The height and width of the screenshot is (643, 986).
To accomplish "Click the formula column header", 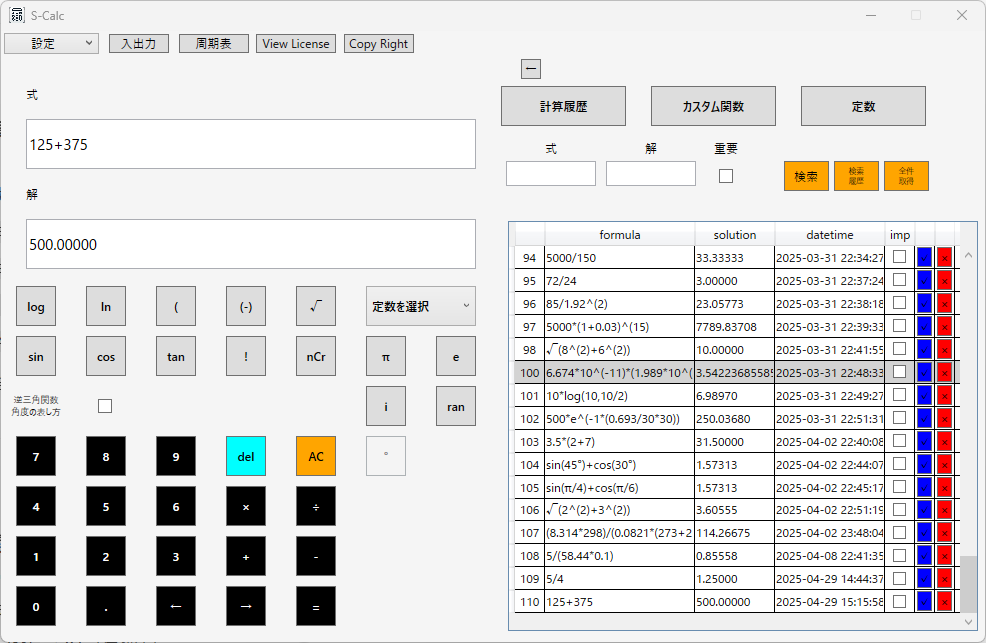I will click(619, 235).
